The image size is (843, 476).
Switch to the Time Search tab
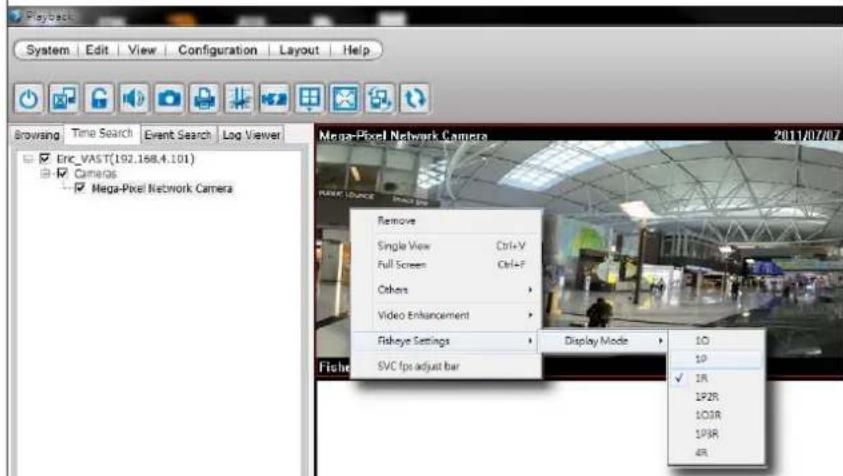(x=102, y=133)
